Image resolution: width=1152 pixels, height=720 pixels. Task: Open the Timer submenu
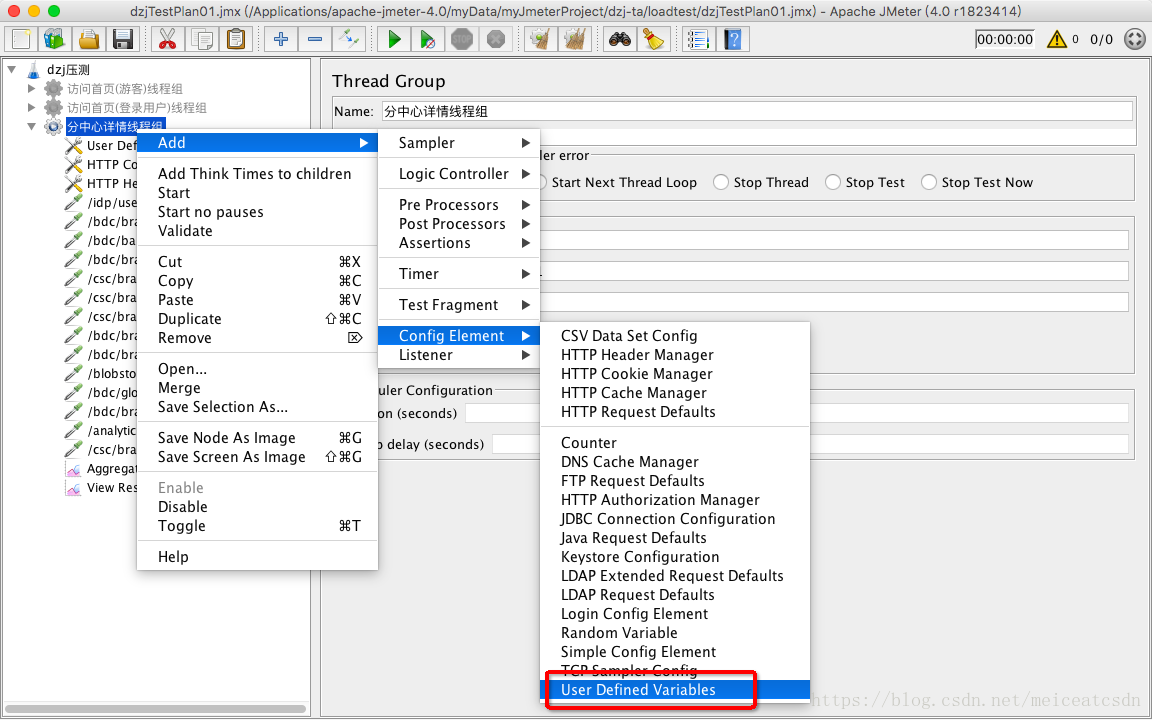(x=459, y=273)
